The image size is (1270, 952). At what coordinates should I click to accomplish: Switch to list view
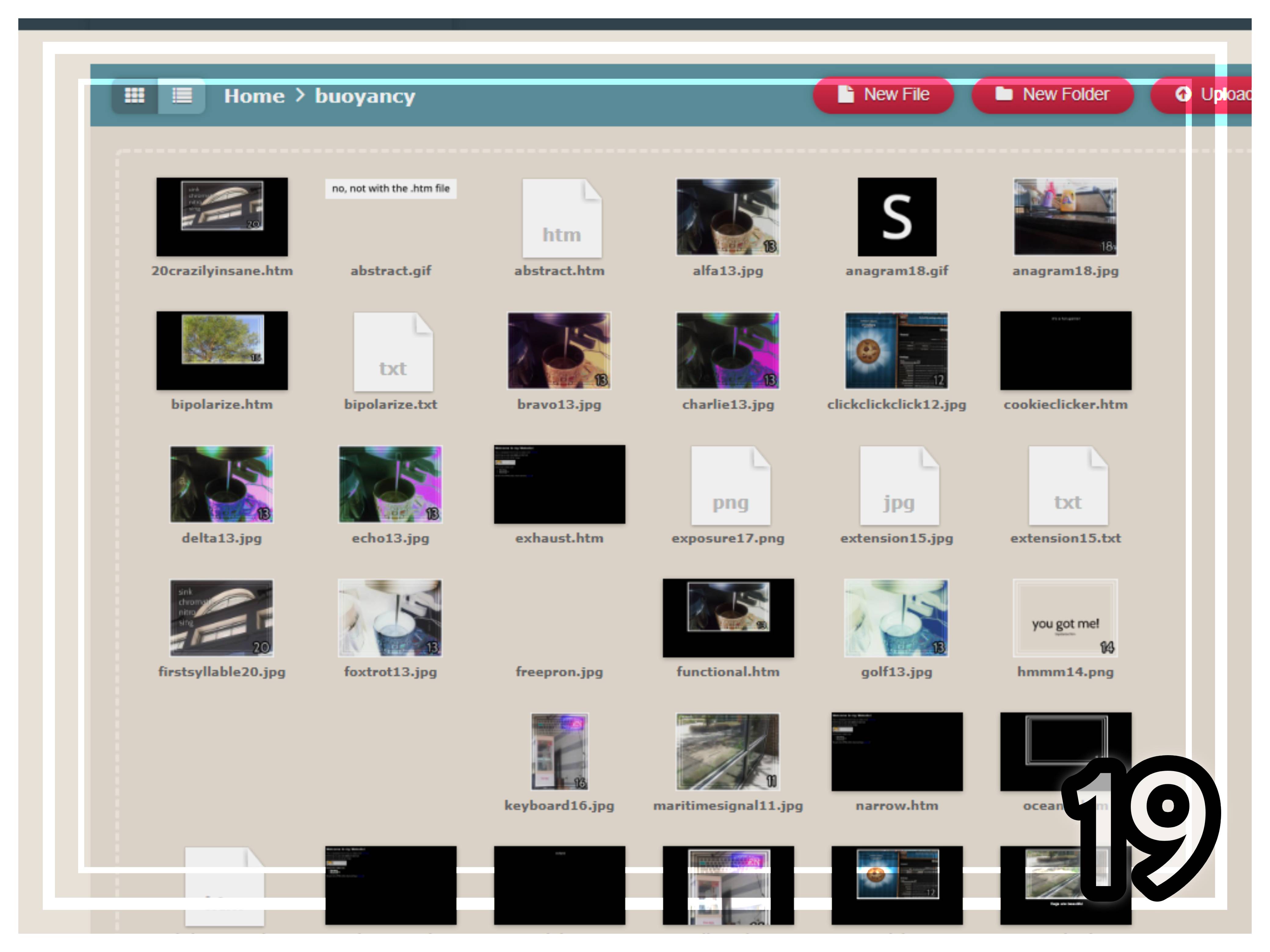[x=181, y=95]
